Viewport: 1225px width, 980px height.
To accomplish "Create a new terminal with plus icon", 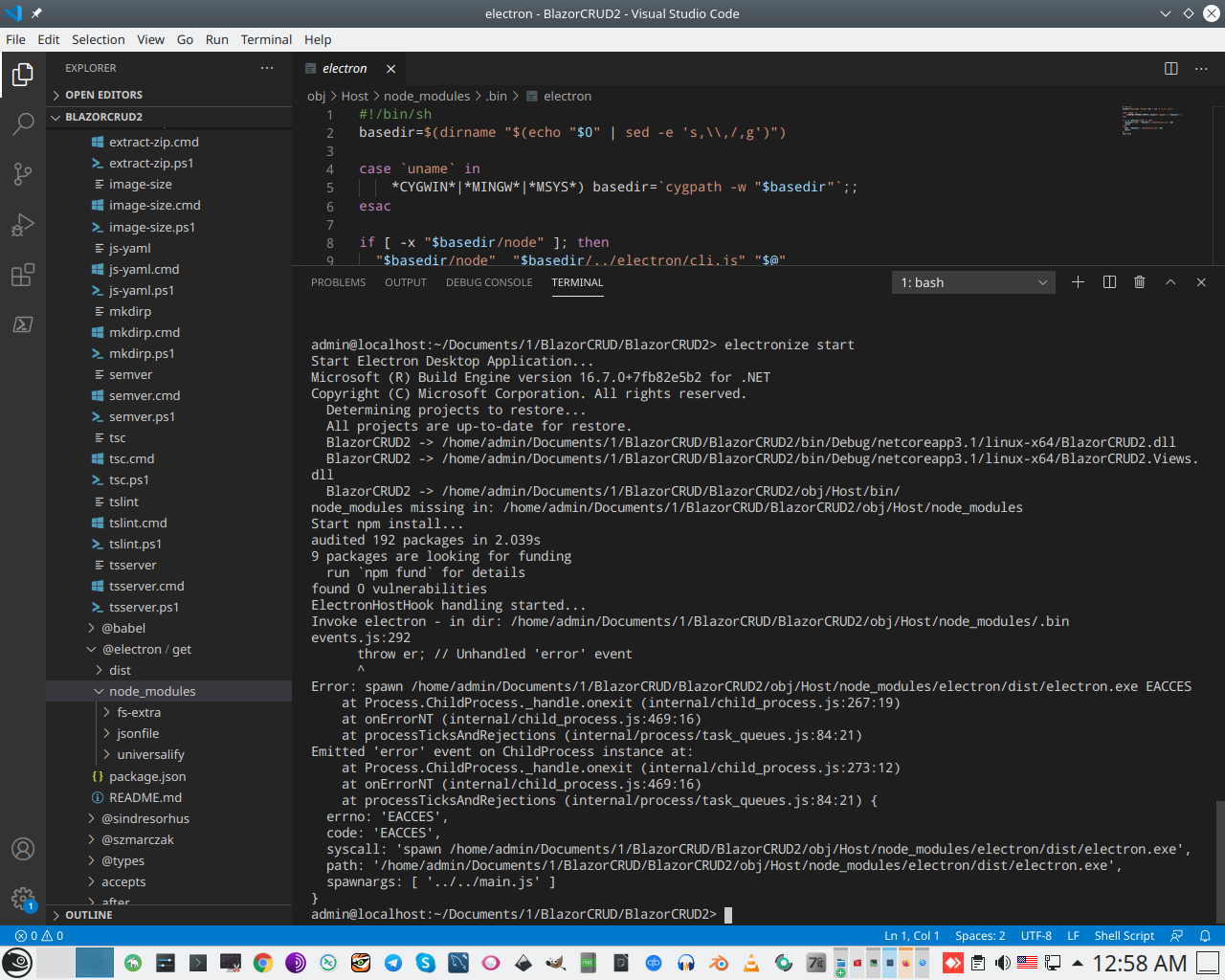I will pos(1078,282).
